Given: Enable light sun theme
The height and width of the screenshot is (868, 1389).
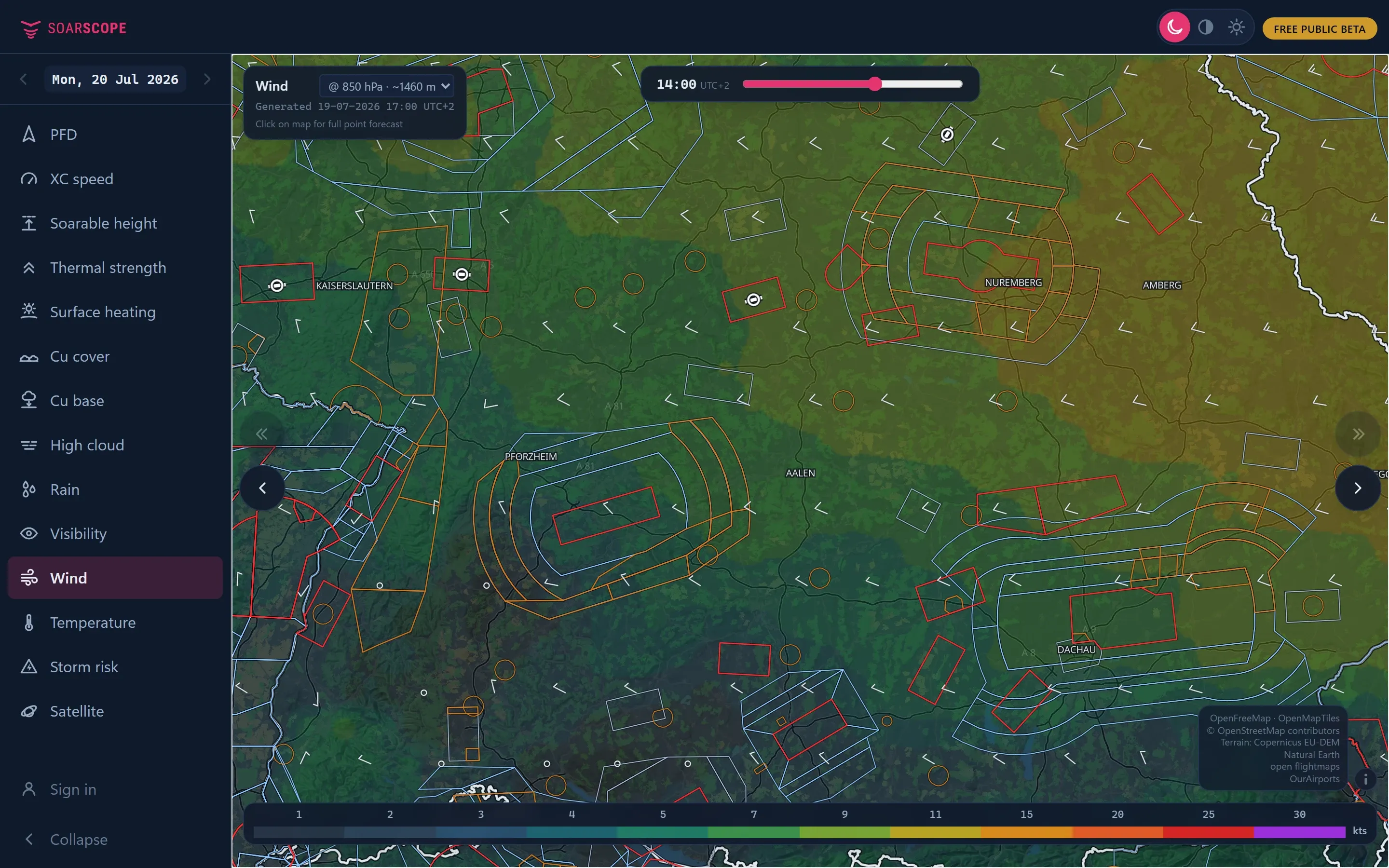Looking at the screenshot, I should point(1236,27).
